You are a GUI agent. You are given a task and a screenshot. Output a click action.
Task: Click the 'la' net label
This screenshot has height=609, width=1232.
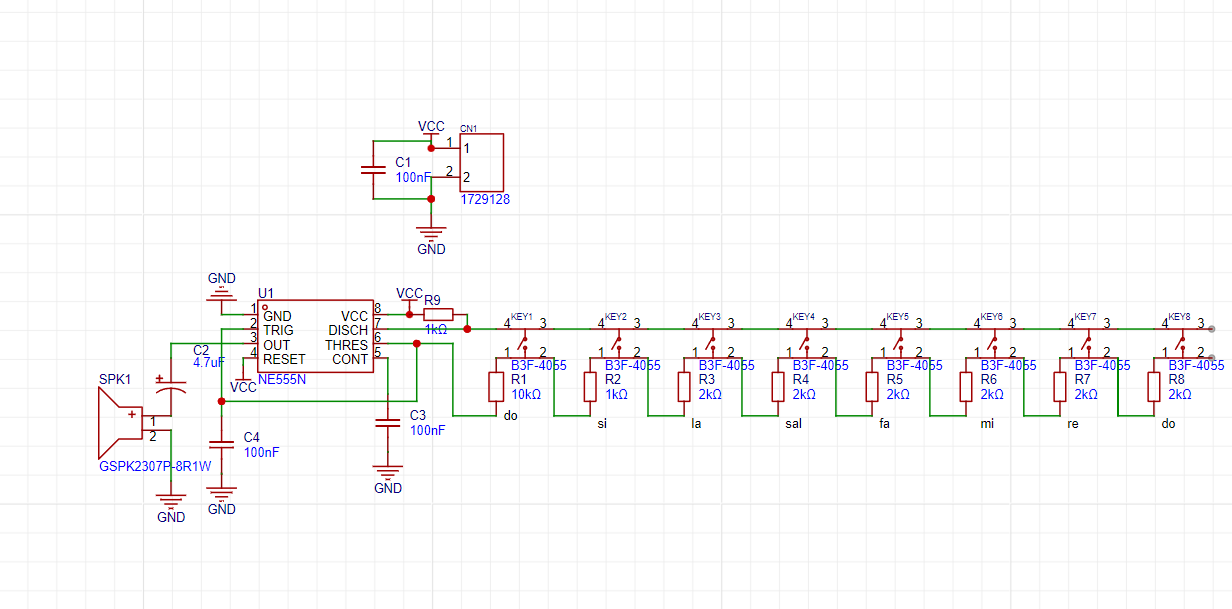point(696,424)
